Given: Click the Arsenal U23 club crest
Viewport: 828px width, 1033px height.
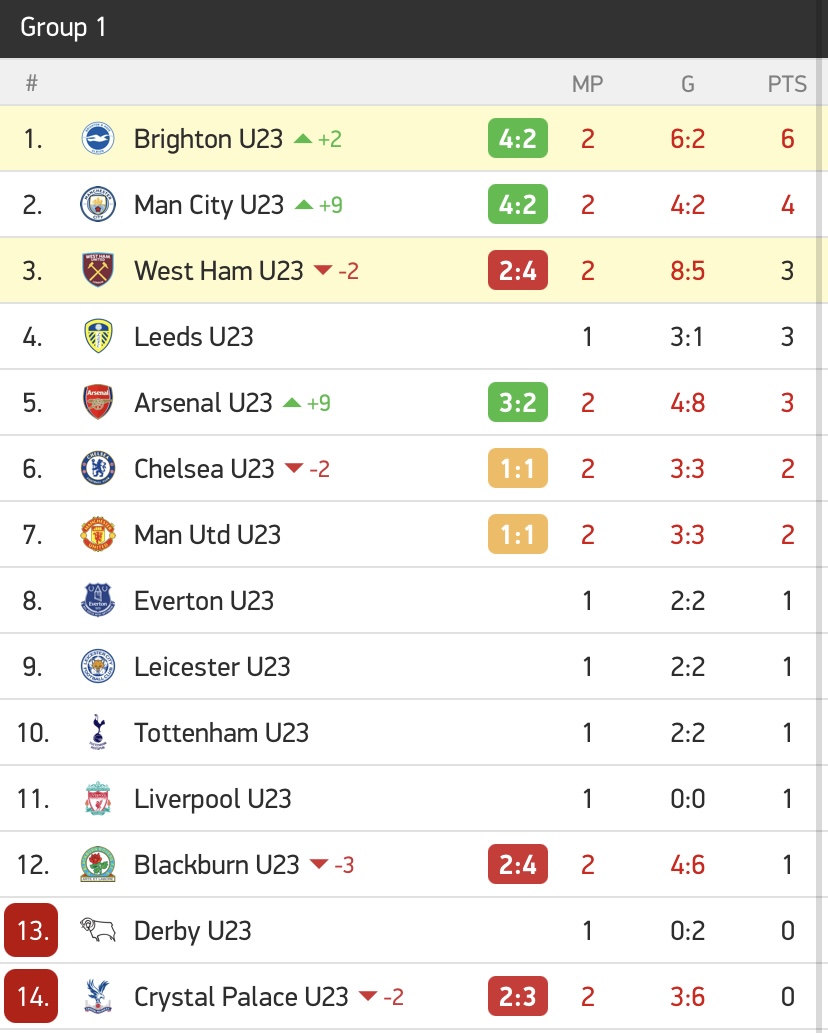Looking at the screenshot, I should 98,403.
